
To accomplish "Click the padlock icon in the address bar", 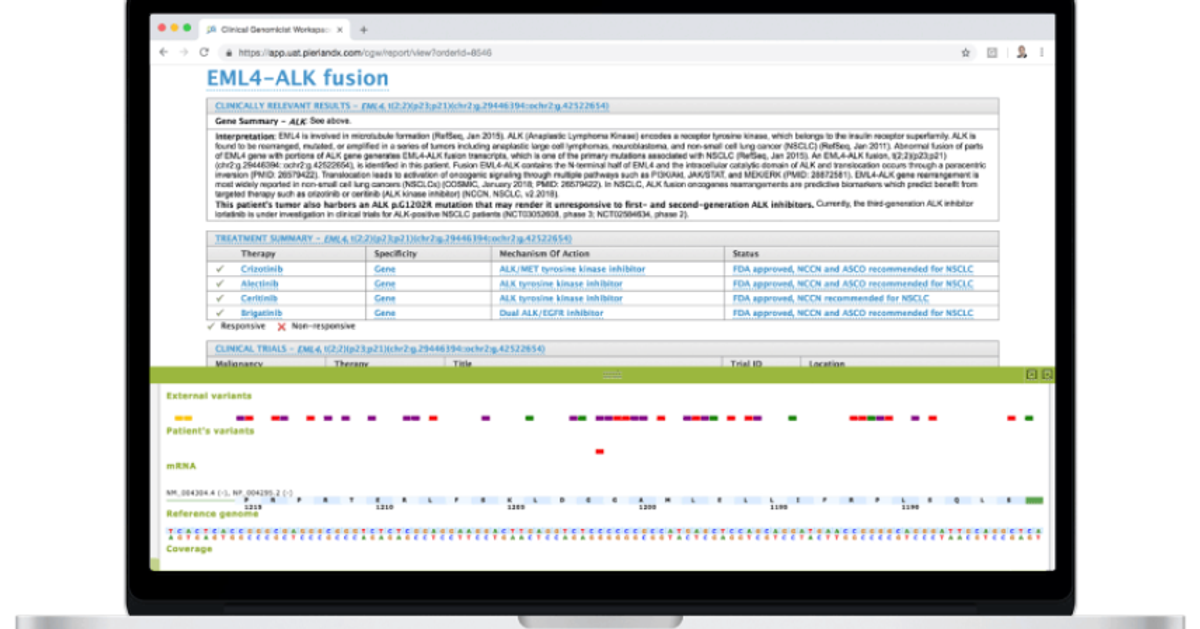I will coord(228,50).
